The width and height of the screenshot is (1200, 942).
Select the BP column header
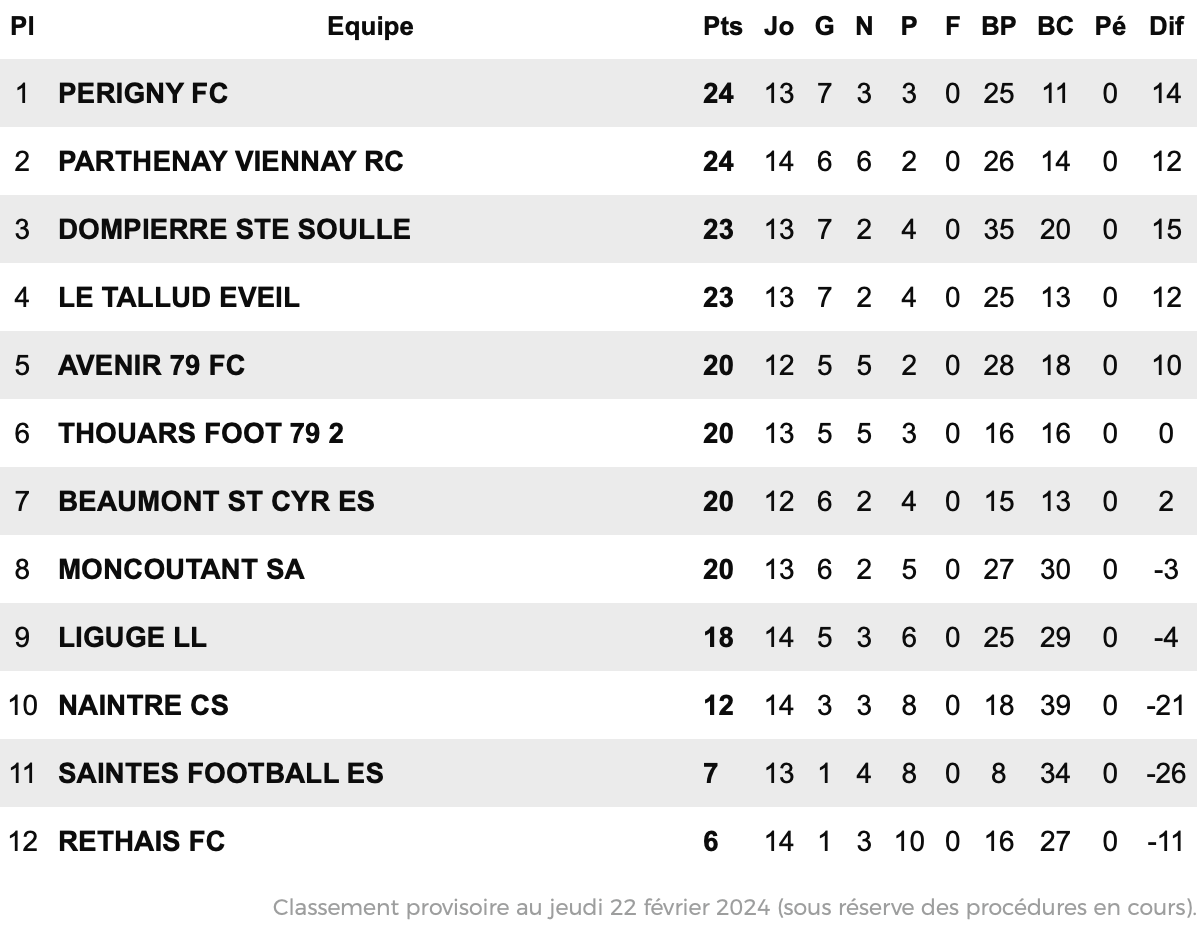998,27
